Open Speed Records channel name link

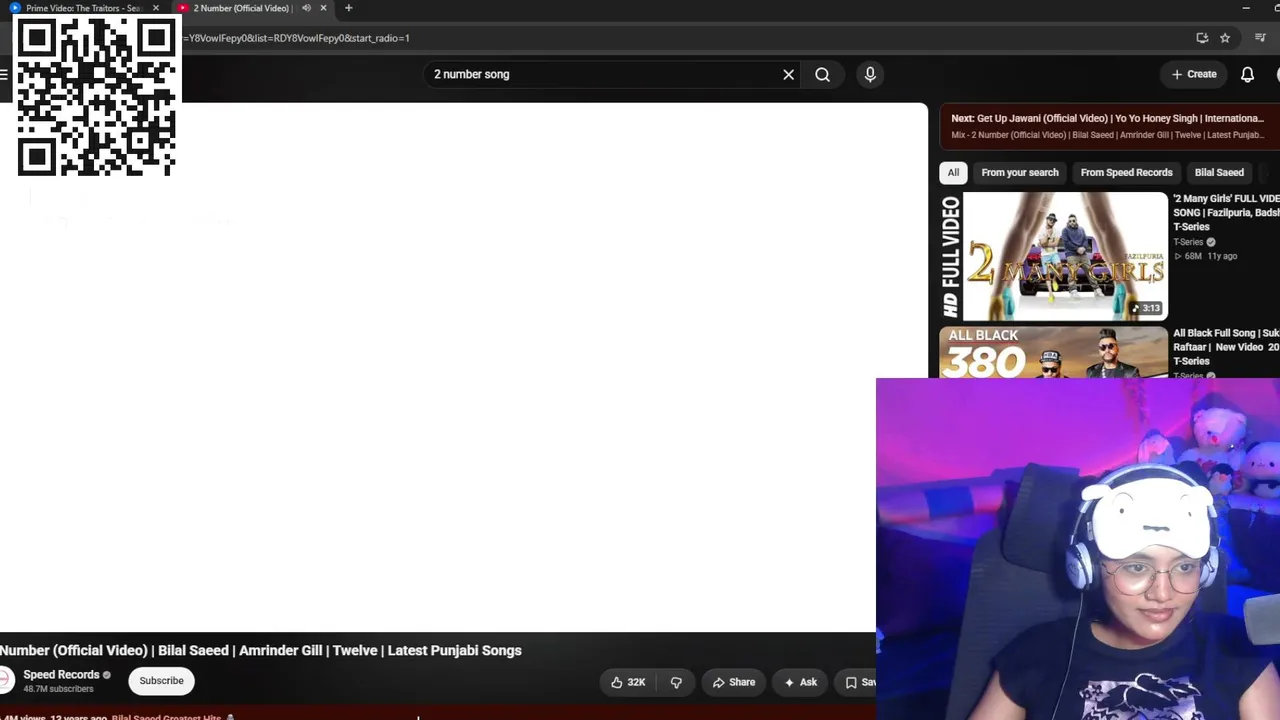click(x=61, y=675)
